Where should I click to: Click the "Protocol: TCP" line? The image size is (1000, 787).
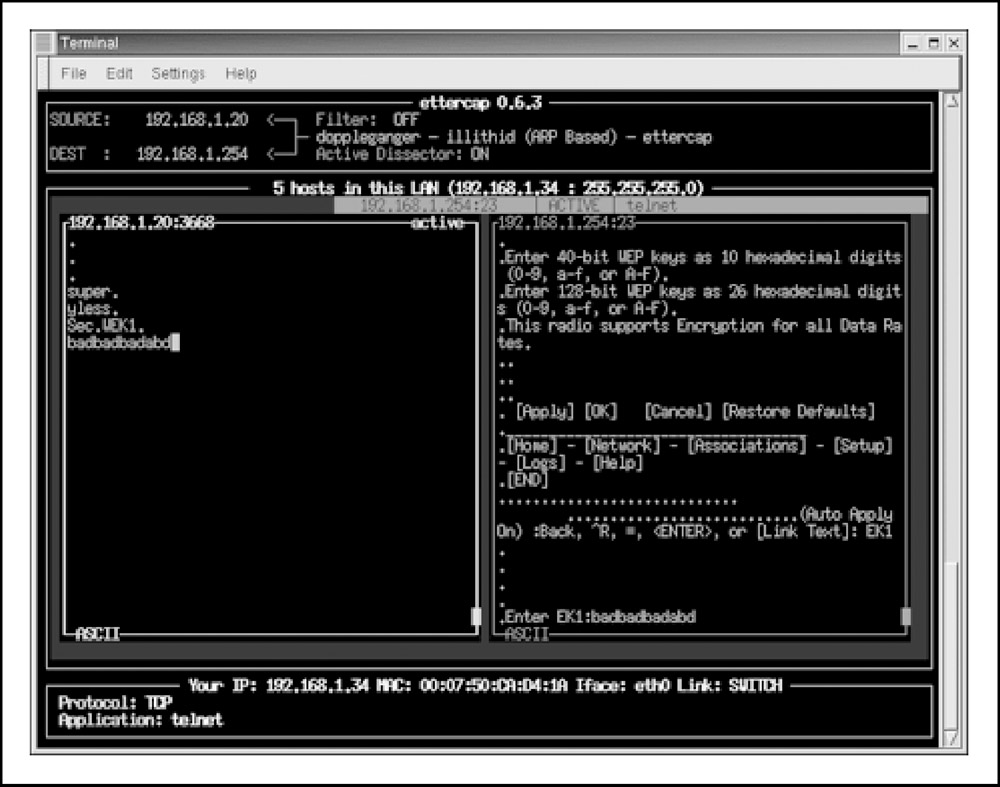click(115, 703)
